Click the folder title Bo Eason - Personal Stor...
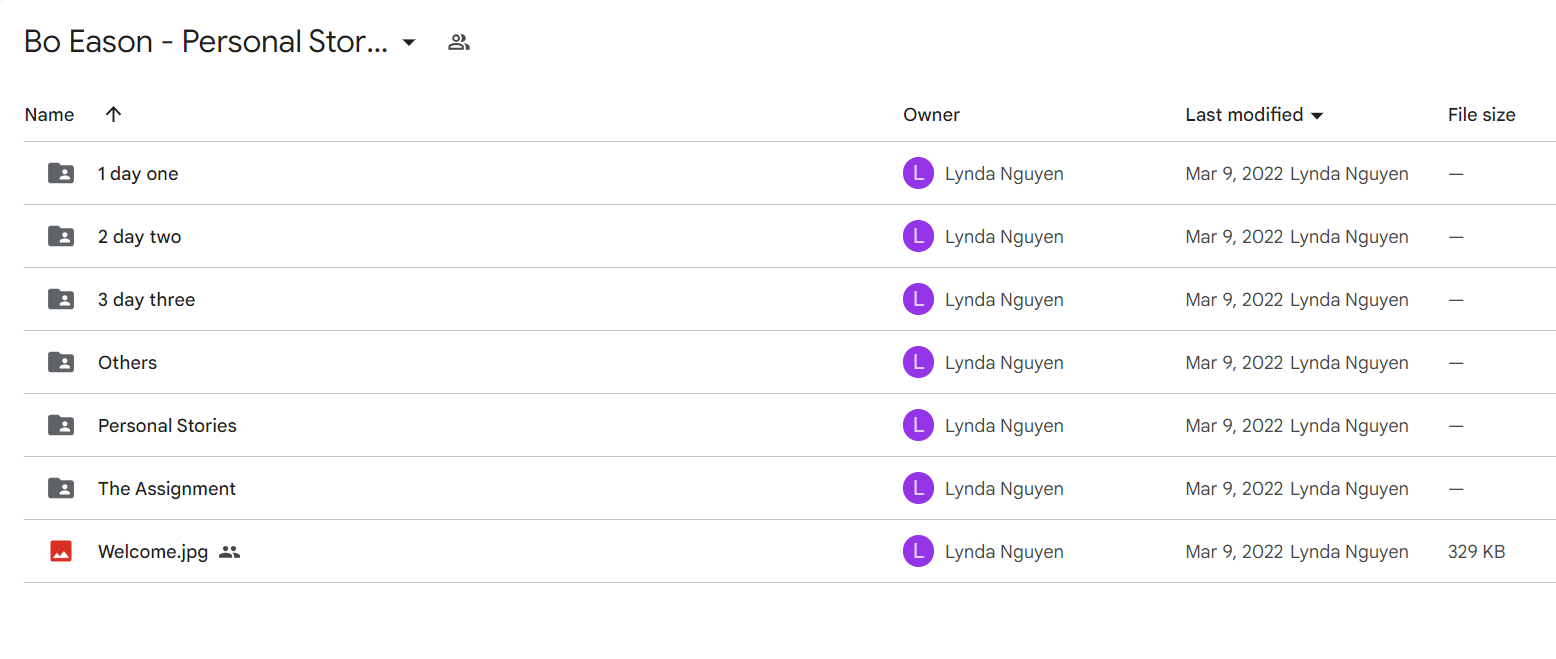 coord(206,42)
